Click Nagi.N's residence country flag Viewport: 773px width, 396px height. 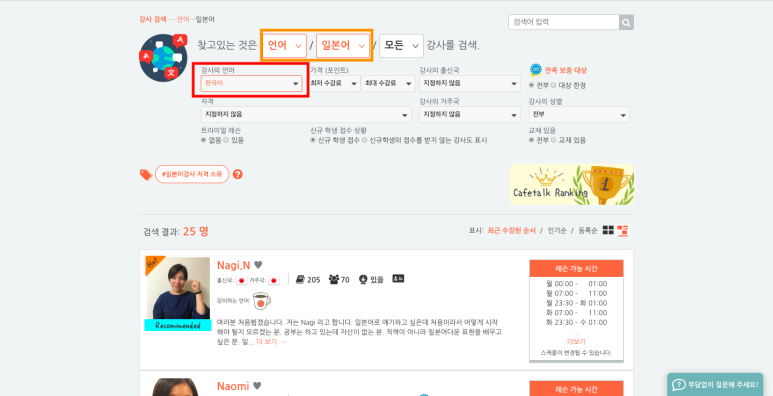(274, 280)
